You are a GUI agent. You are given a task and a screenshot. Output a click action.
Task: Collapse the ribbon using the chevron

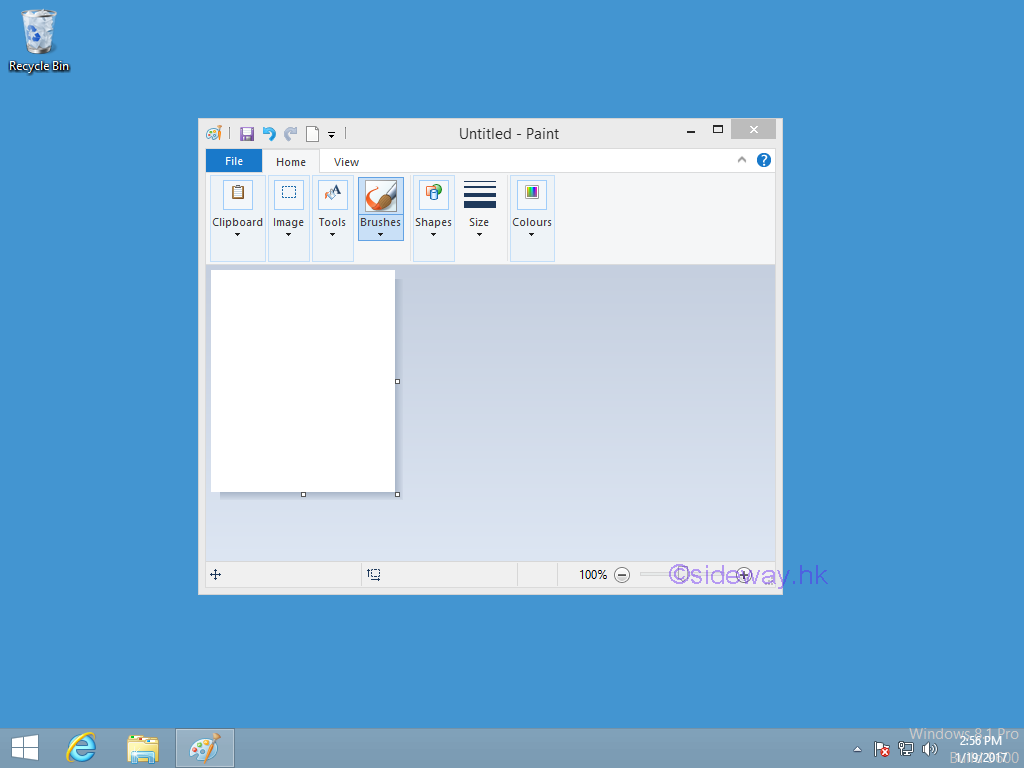742,159
